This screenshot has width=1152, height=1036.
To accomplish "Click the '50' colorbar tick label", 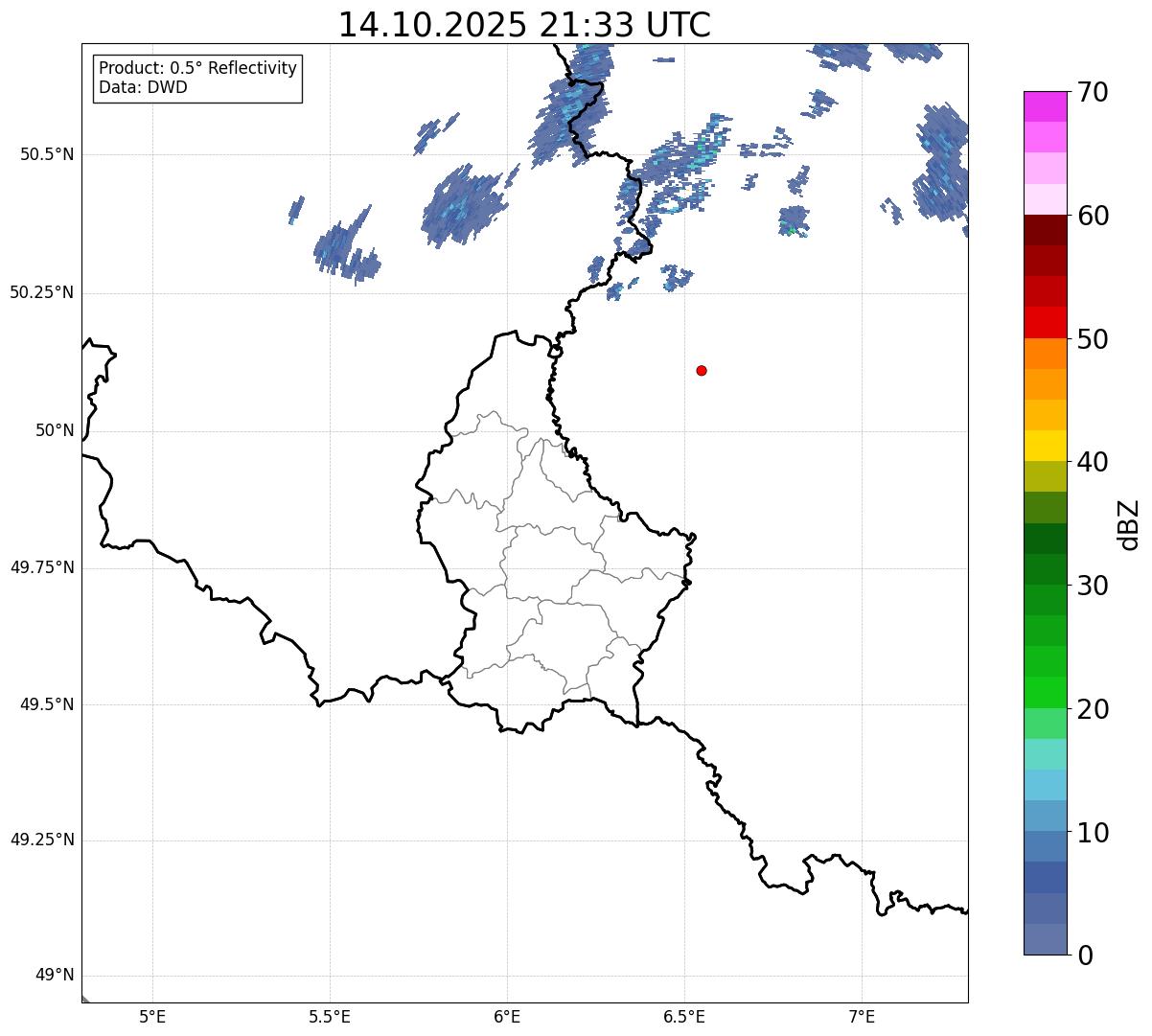I will tap(1093, 339).
